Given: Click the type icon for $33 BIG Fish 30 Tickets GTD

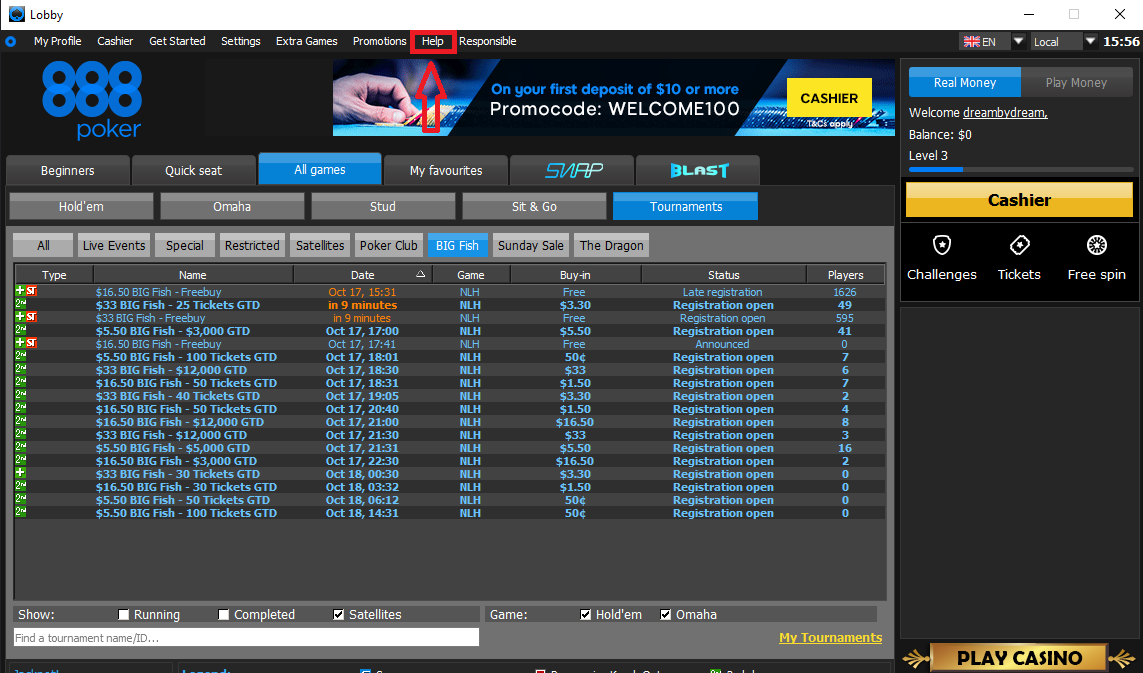Looking at the screenshot, I should pos(20,473).
